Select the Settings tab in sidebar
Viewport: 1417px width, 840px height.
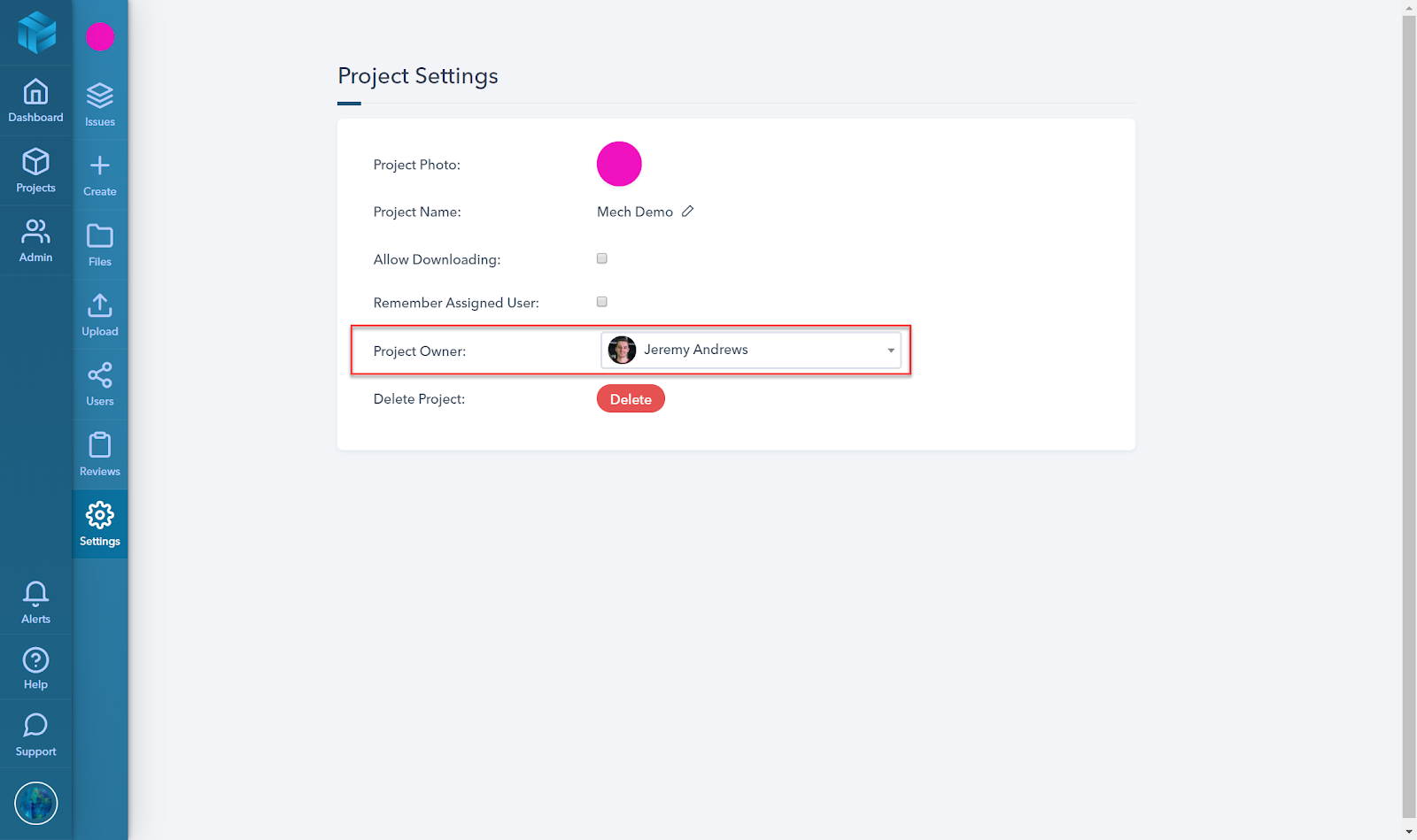(x=100, y=524)
